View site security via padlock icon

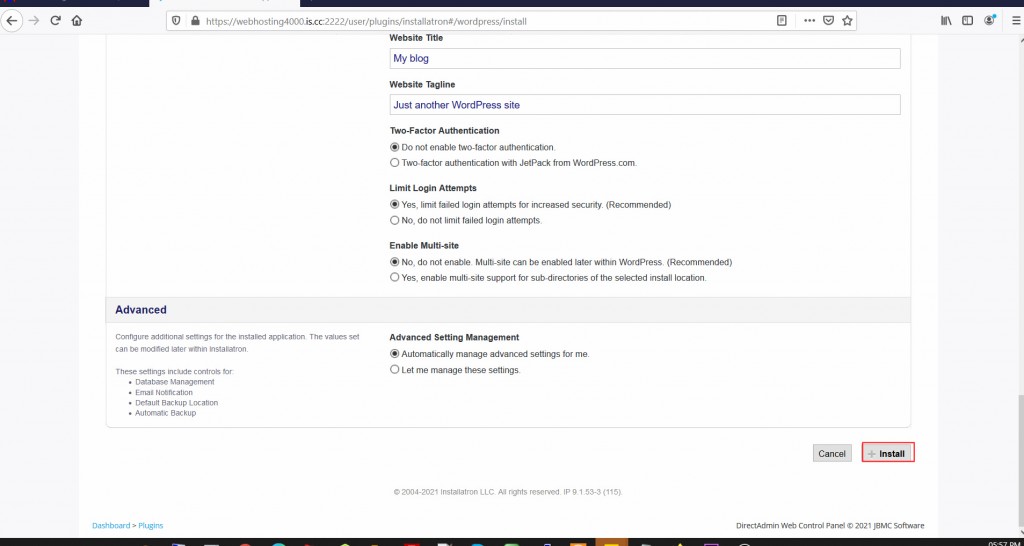194,21
